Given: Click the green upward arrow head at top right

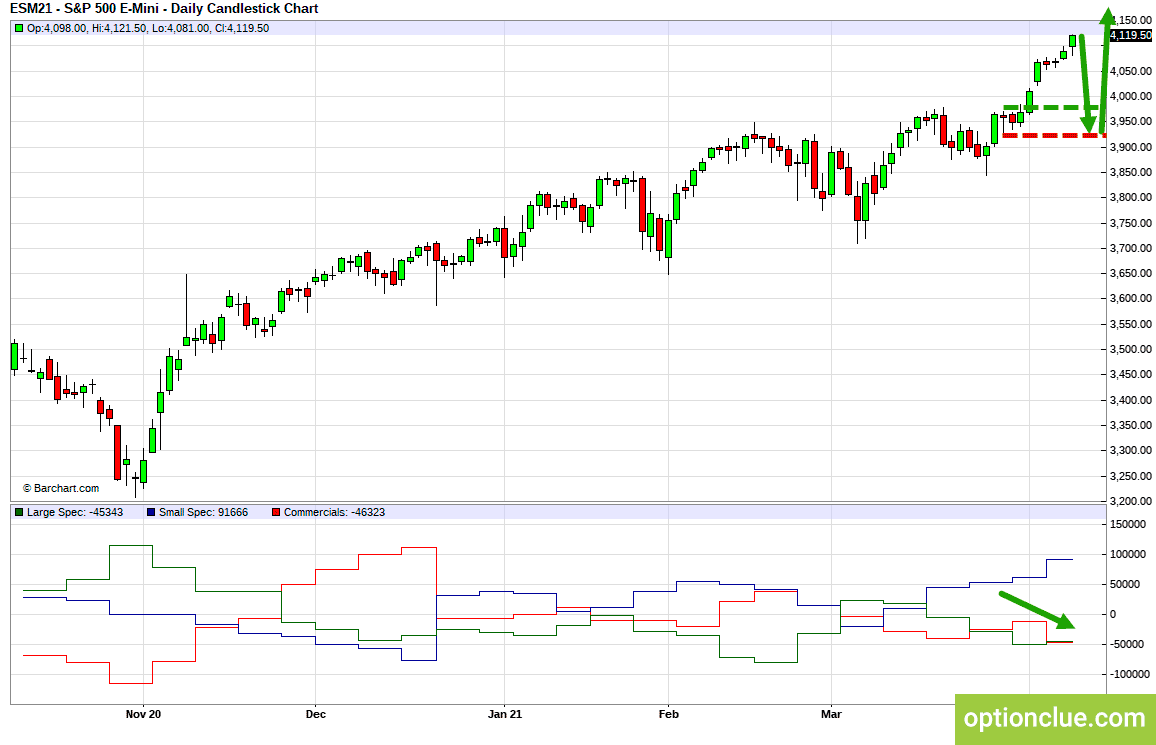Looking at the screenshot, I should (1107, 16).
